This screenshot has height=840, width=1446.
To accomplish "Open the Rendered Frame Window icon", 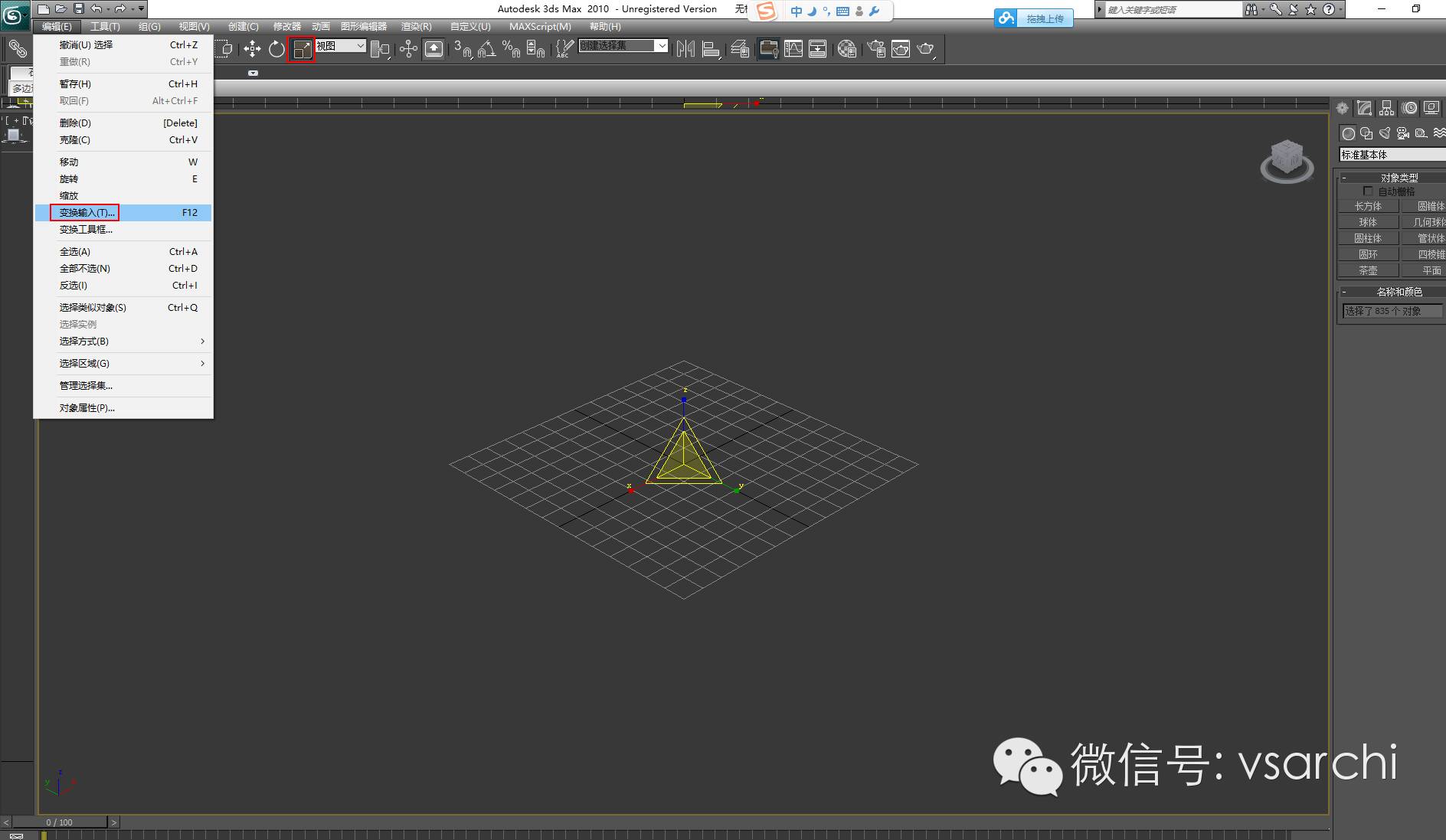I will pos(901,49).
